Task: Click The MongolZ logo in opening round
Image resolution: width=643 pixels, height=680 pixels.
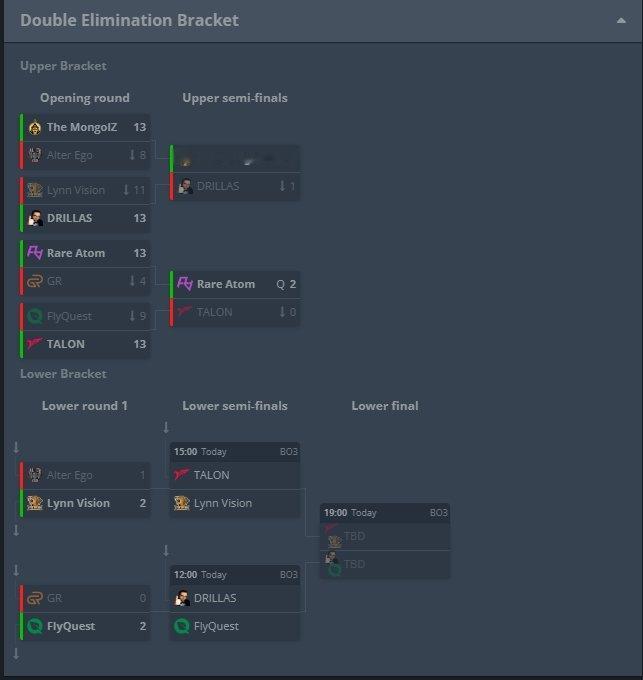Action: pyautogui.click(x=35, y=128)
